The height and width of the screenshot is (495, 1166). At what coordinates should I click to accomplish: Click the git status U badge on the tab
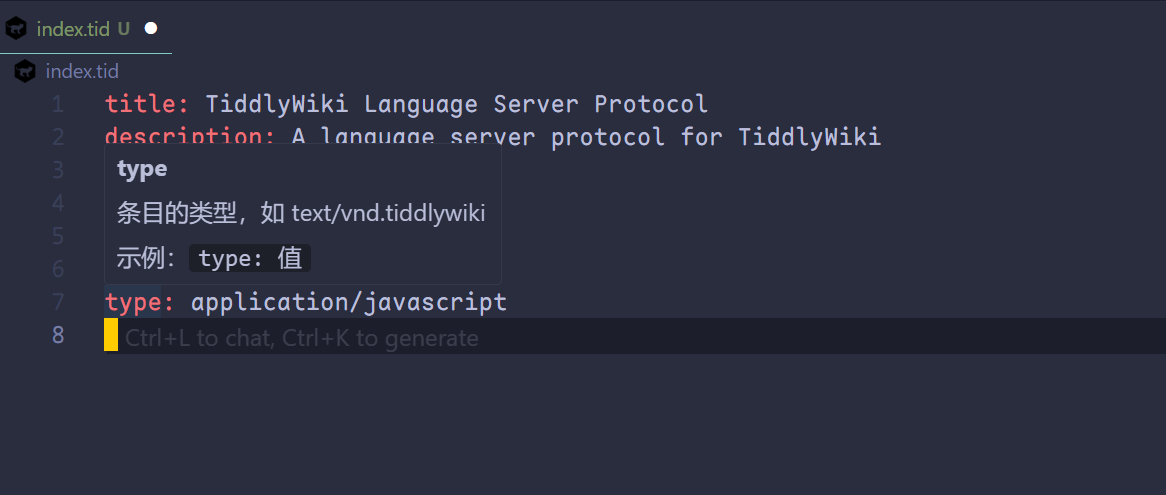123,29
